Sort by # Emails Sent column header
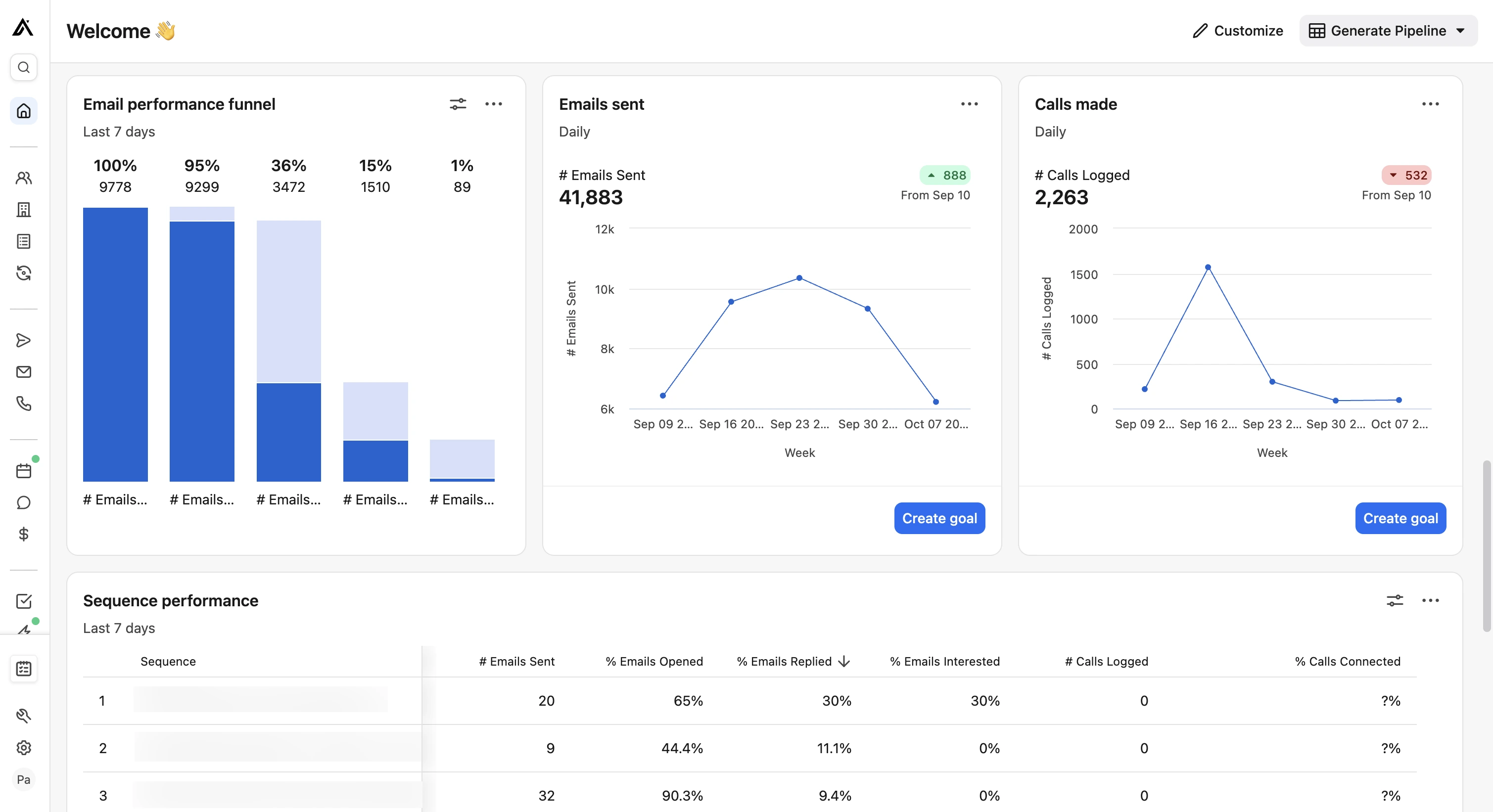The height and width of the screenshot is (812, 1493). tap(516, 661)
